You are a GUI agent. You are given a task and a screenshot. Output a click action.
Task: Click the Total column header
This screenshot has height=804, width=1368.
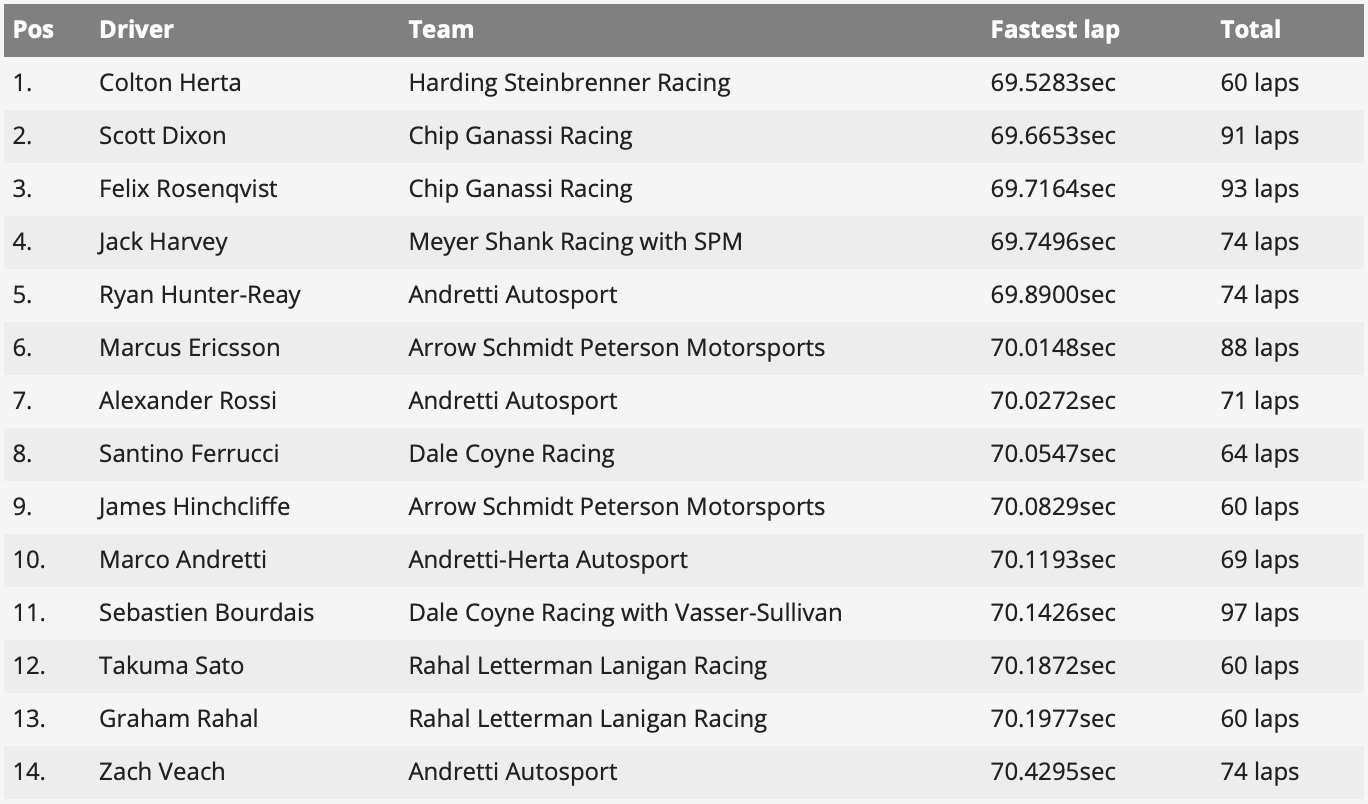click(1250, 30)
